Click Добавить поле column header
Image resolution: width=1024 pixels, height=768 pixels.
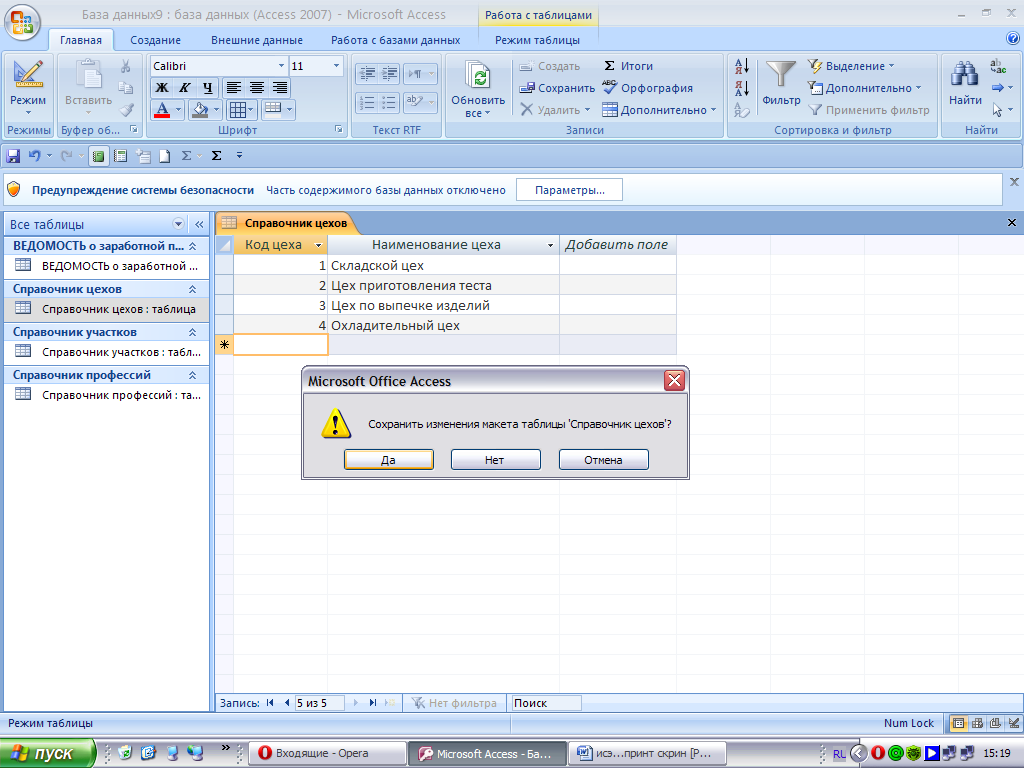click(x=617, y=245)
